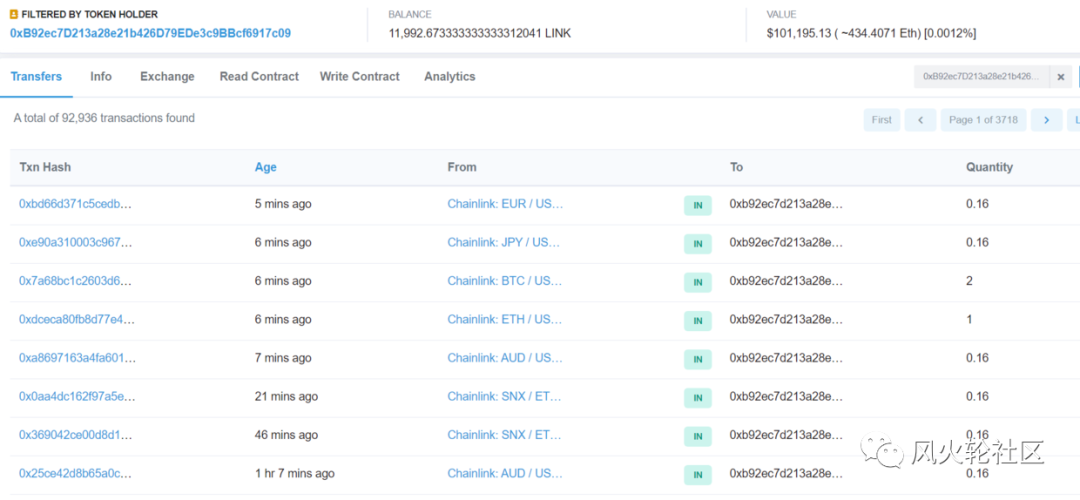Click the Txn Hash column header
This screenshot has width=1080, height=500.
[45, 167]
